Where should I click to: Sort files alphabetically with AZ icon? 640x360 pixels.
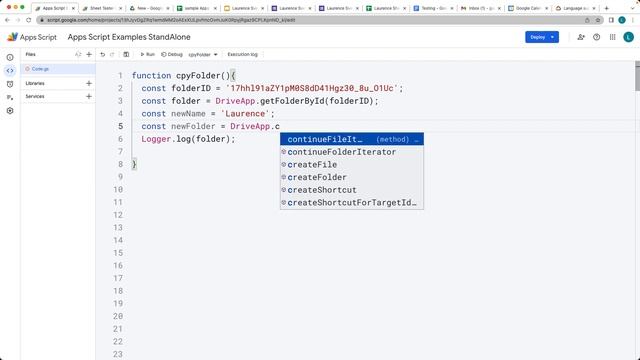point(78,54)
